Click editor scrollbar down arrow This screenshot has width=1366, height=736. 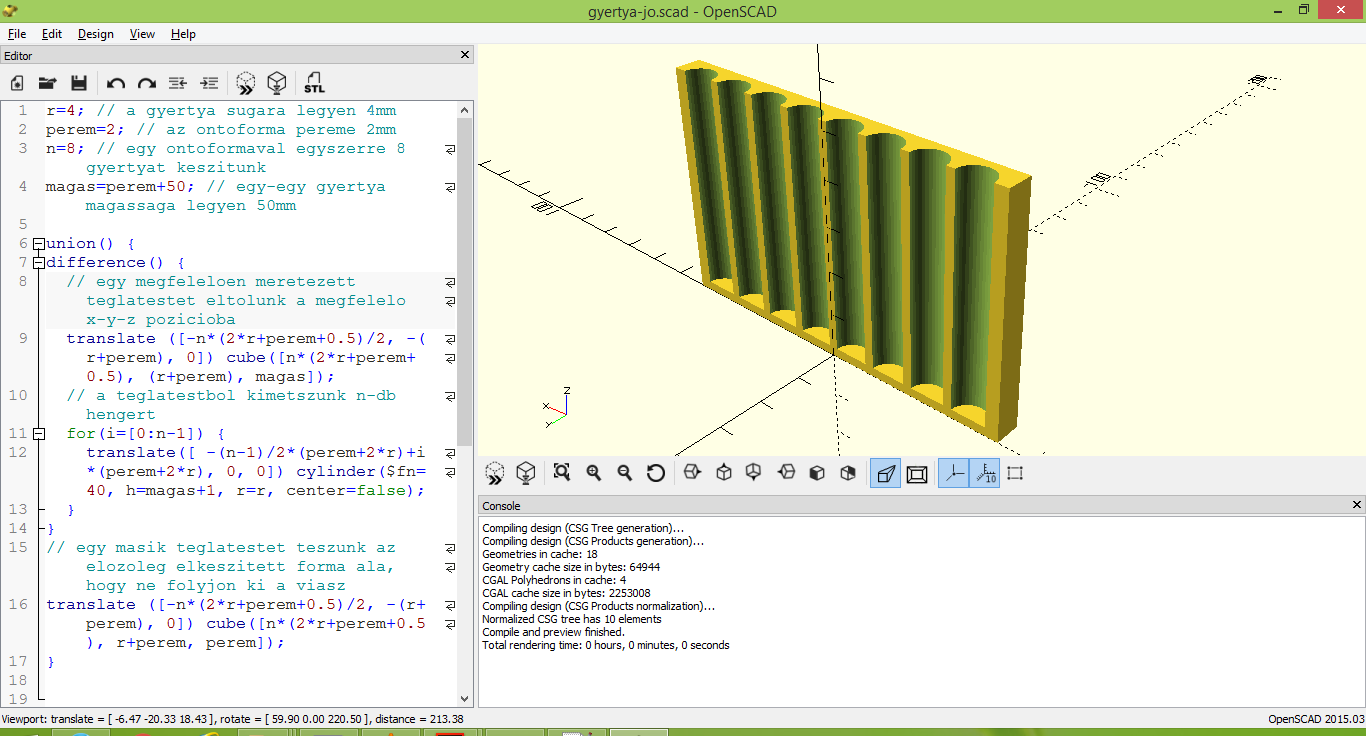(466, 698)
